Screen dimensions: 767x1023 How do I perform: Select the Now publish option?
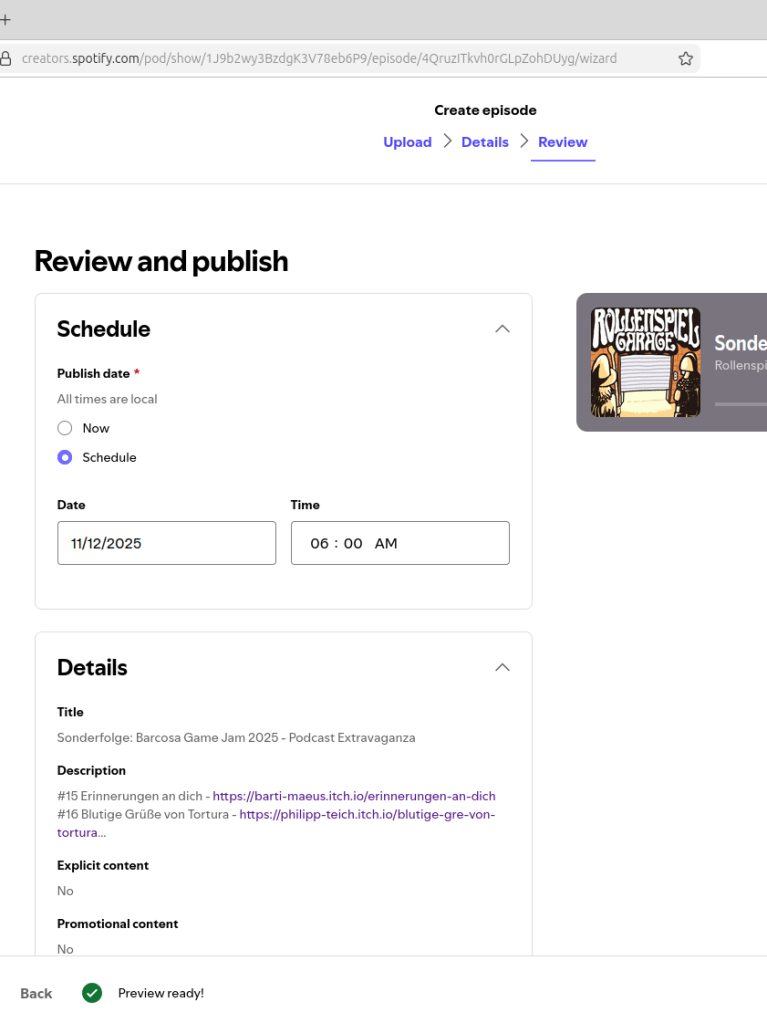[x=65, y=428]
